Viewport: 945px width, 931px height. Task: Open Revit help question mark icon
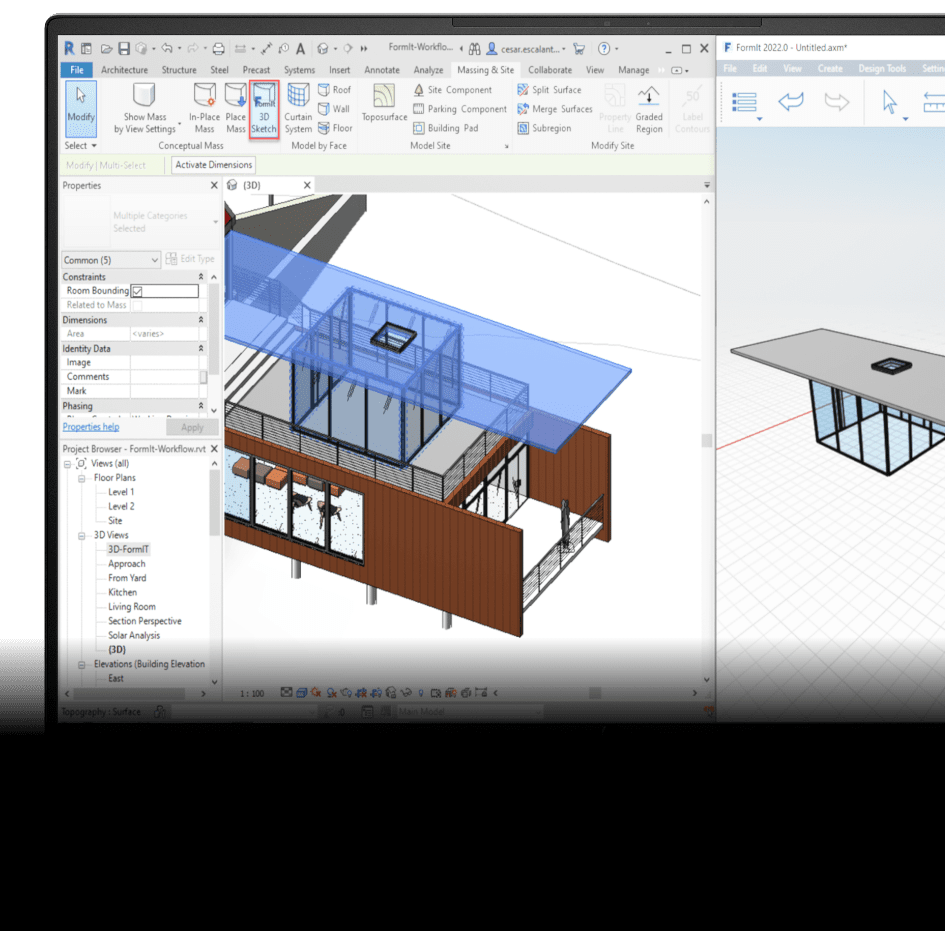tap(604, 48)
